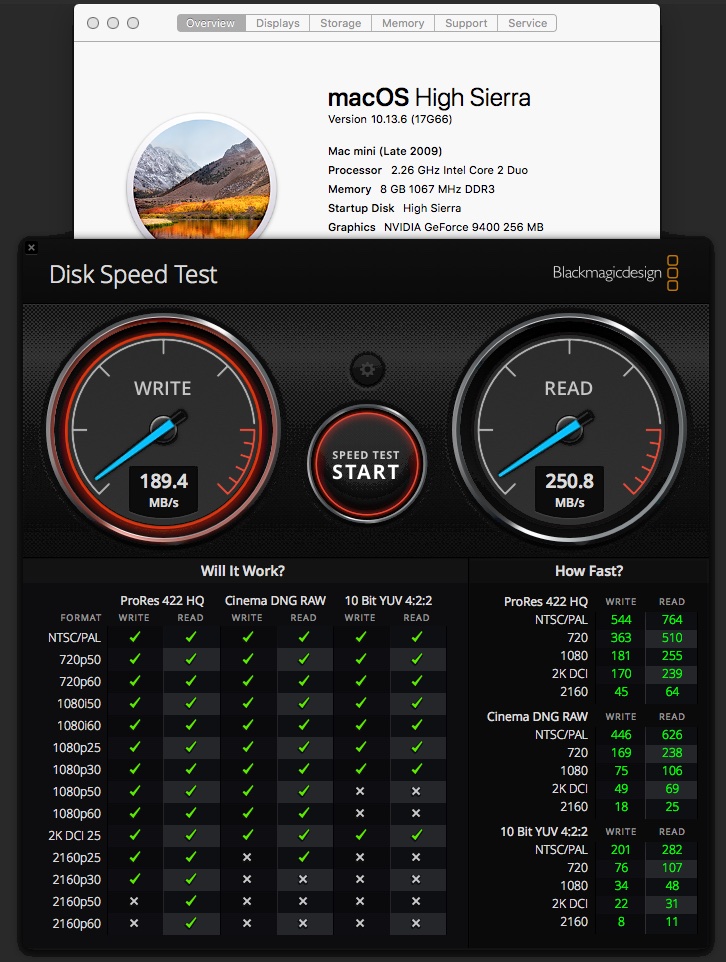726x962 pixels.
Task: Click the Processor 2.26 GHz Intel Core 2 Duo line
Action: coord(428,170)
